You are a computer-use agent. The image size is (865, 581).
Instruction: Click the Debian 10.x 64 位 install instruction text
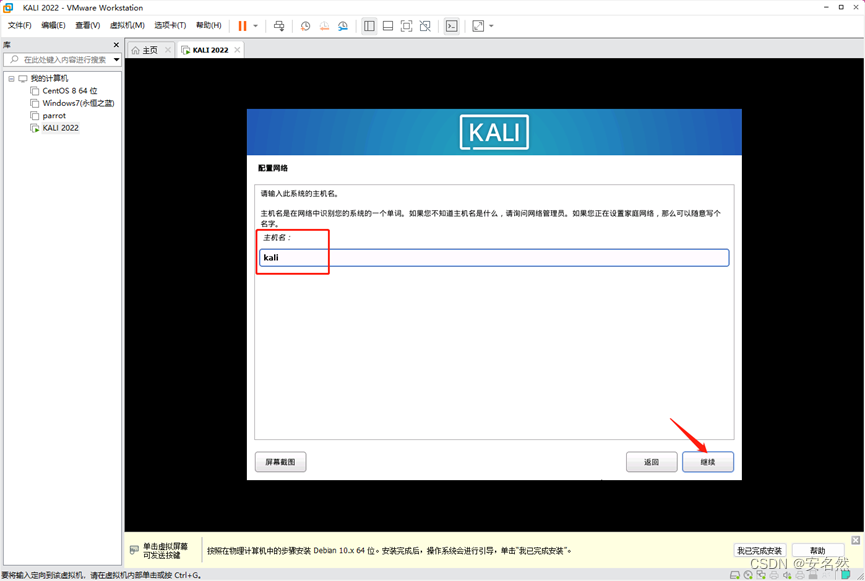coord(389,551)
